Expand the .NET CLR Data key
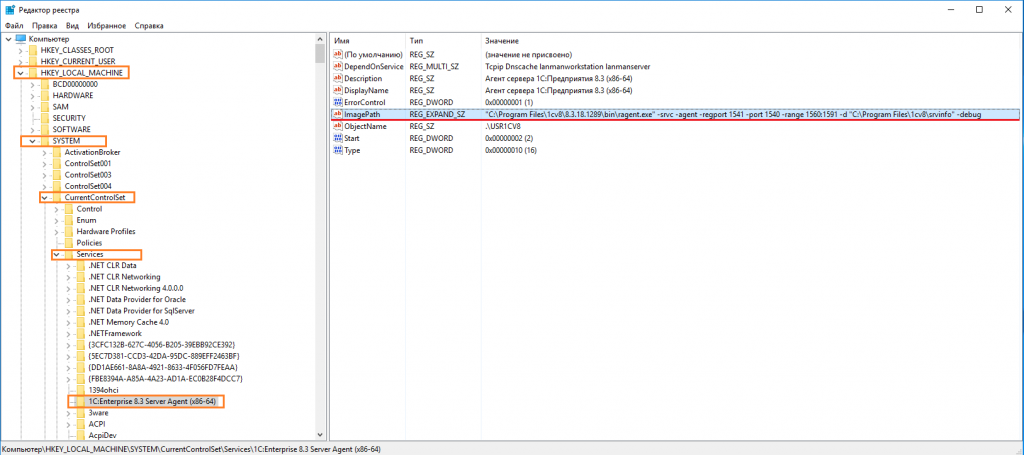Screen dimensions: 1024x455 pyautogui.click(x=67, y=265)
